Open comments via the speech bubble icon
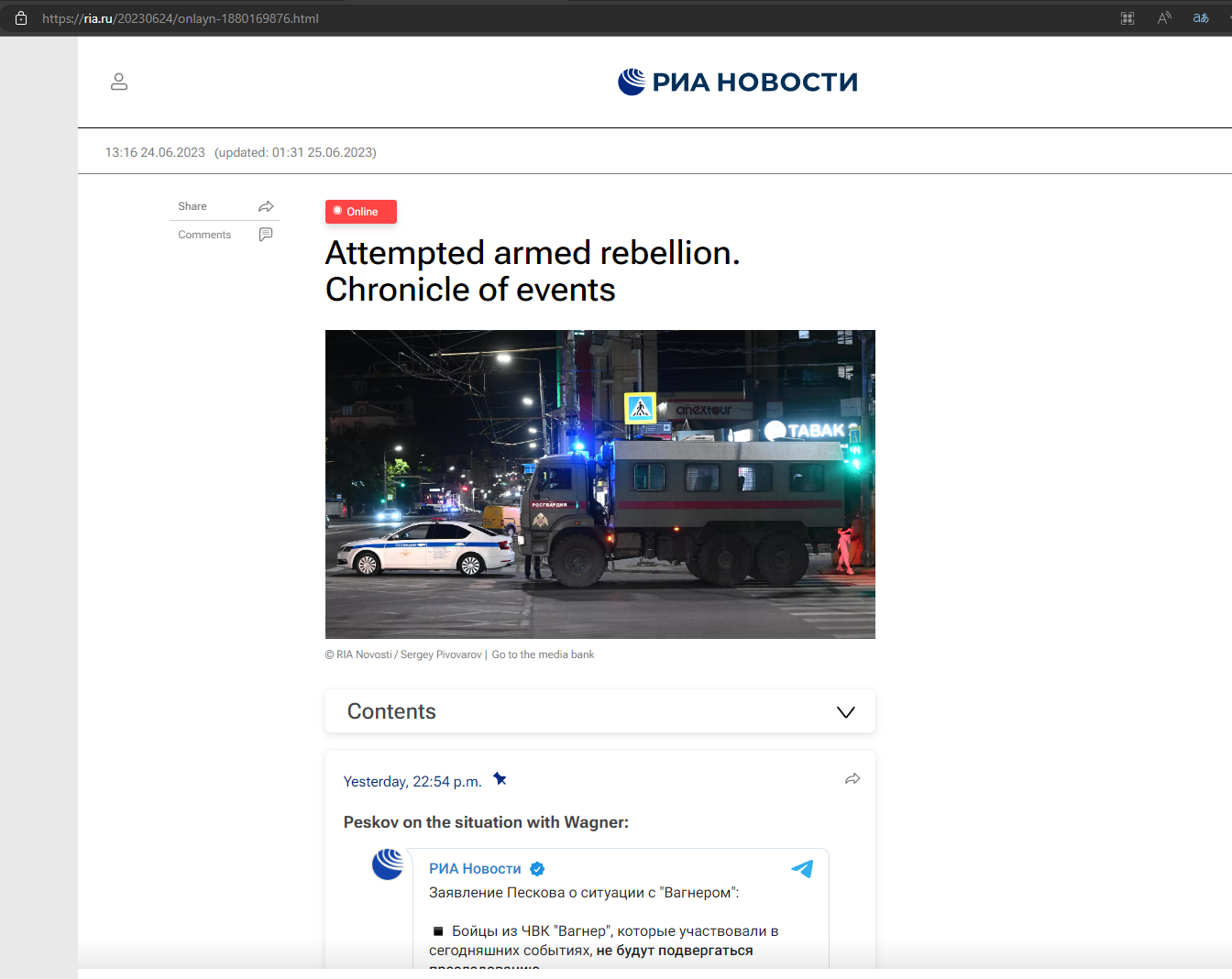The width and height of the screenshot is (1232, 979). click(x=266, y=235)
